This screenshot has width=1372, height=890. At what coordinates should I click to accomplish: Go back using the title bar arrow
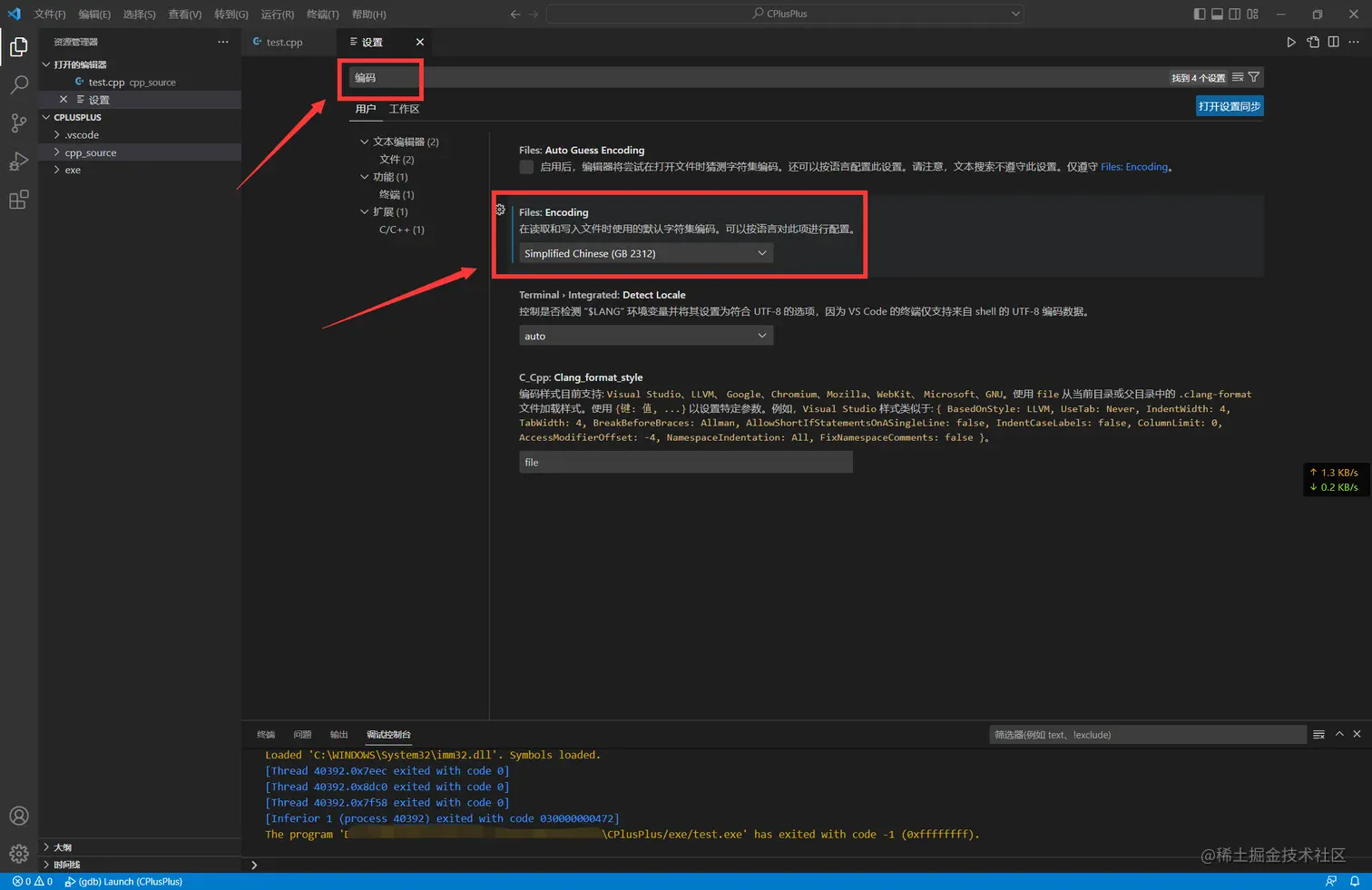pyautogui.click(x=515, y=14)
